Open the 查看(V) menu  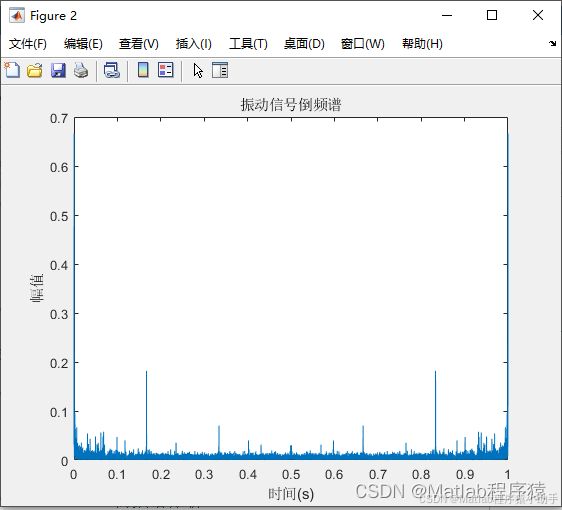point(139,44)
